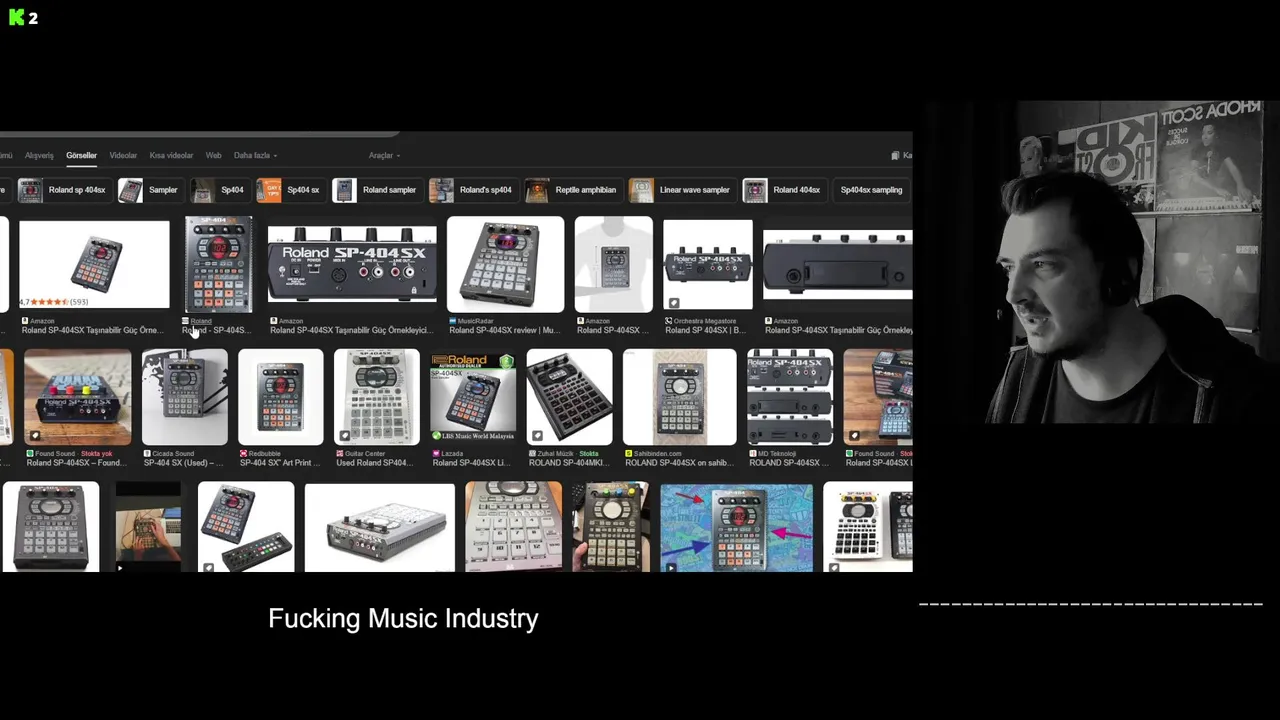1280x720 pixels.
Task: Filter by Roland sp 404sx chip
Action: (62, 190)
